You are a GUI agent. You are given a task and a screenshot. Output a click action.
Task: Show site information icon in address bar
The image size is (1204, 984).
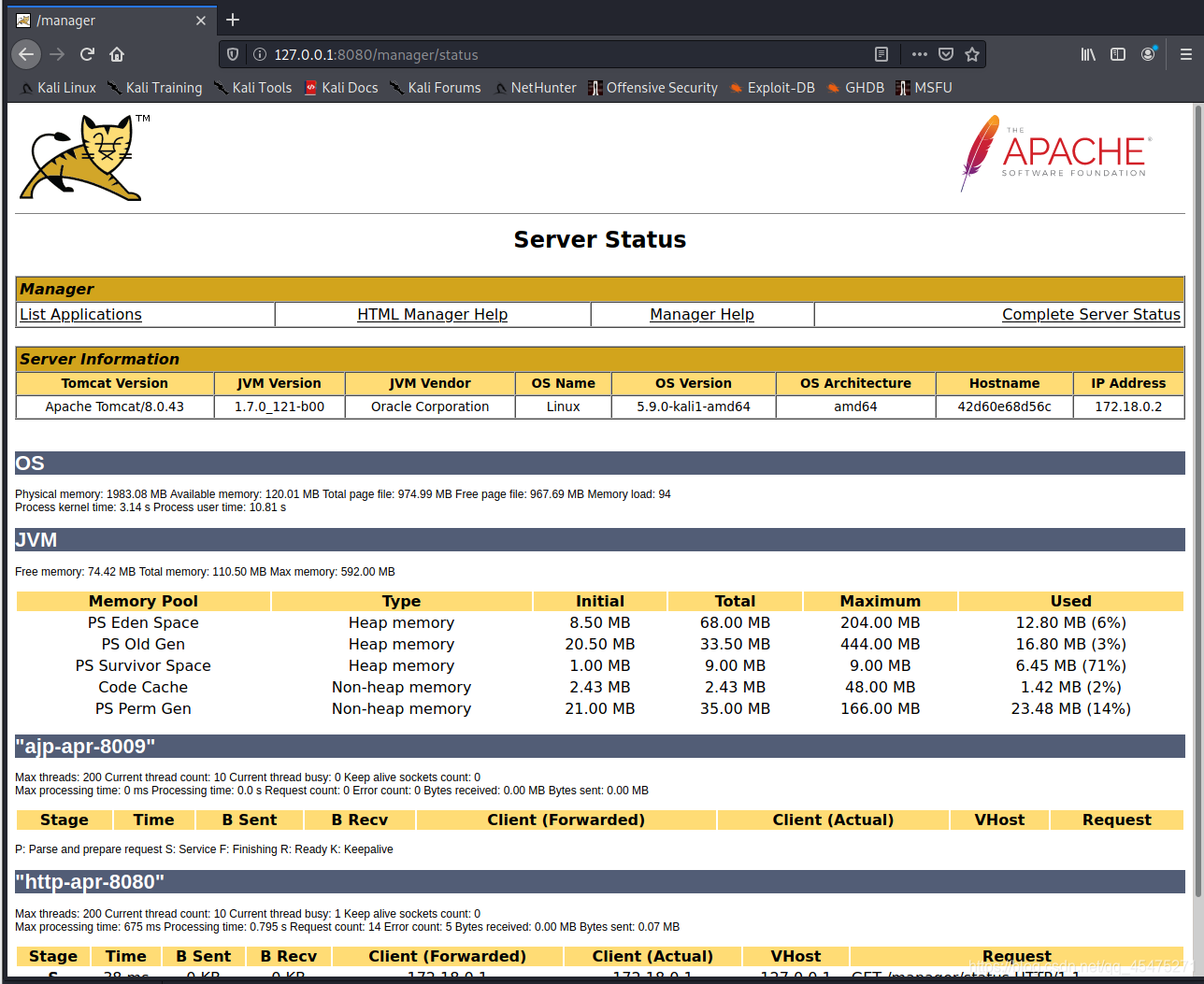coord(260,54)
